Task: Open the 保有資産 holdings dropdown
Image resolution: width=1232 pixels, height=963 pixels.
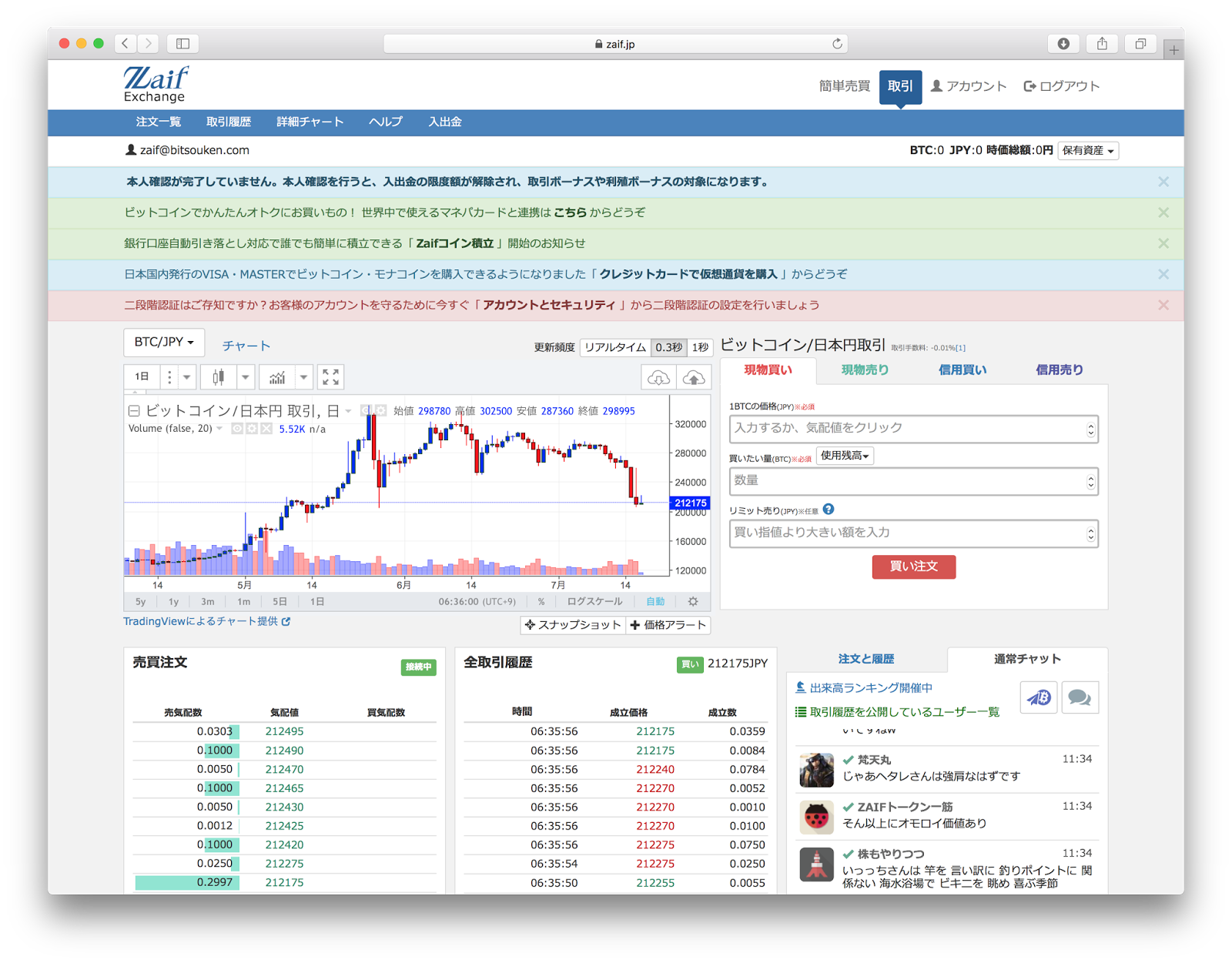Action: click(1088, 151)
